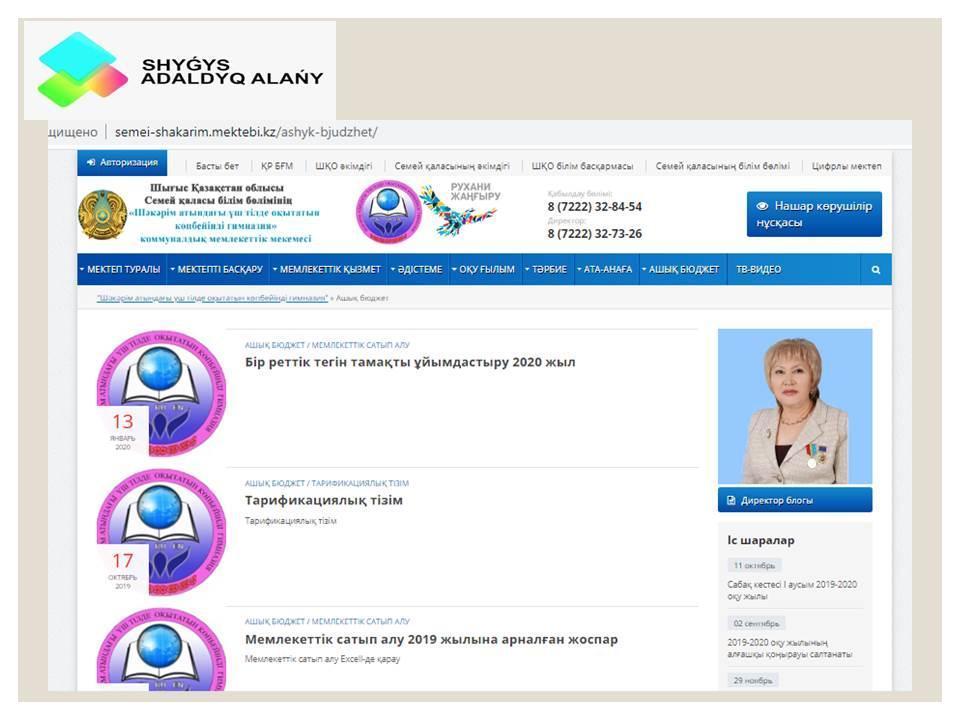
Task: Click the director's portrait photo
Action: click(x=795, y=406)
